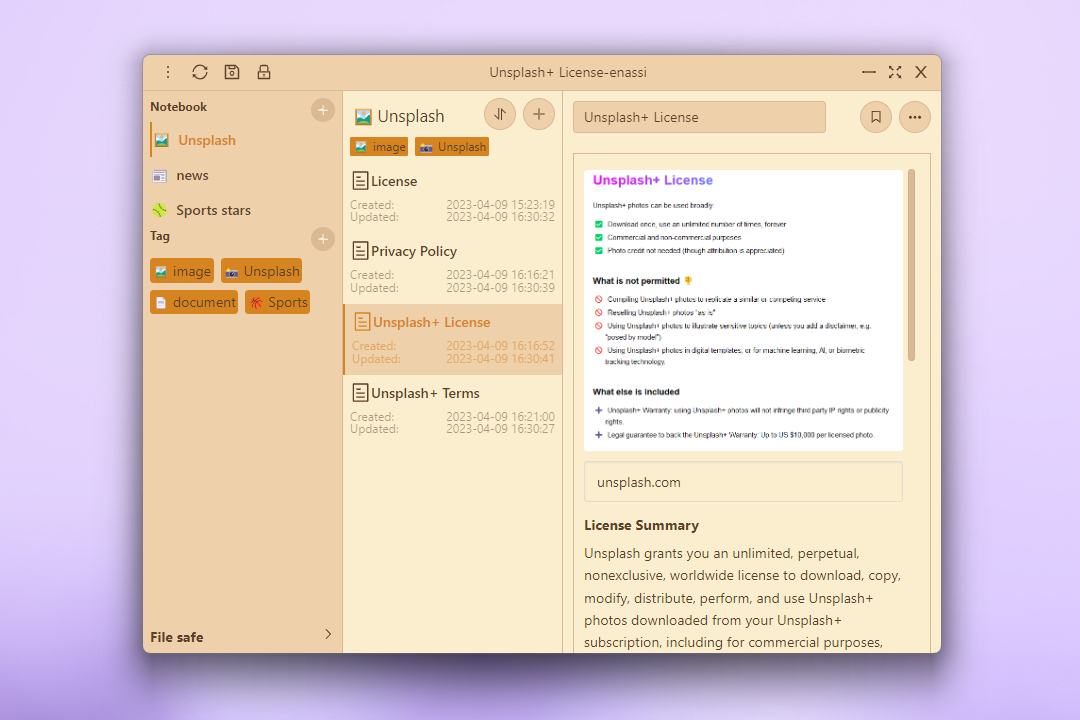This screenshot has height=720, width=1080.
Task: Click Unsplash+ Terms updated timestamp 16:30:27
Action: (x=500, y=429)
